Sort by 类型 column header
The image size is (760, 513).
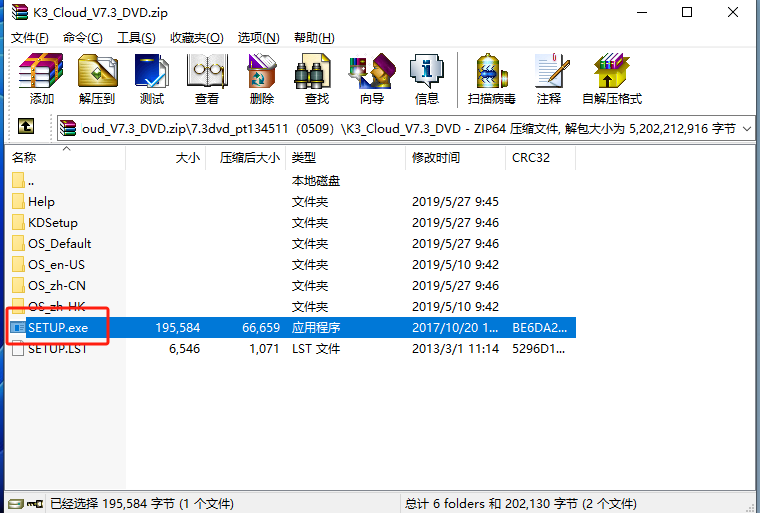pyautogui.click(x=345, y=158)
